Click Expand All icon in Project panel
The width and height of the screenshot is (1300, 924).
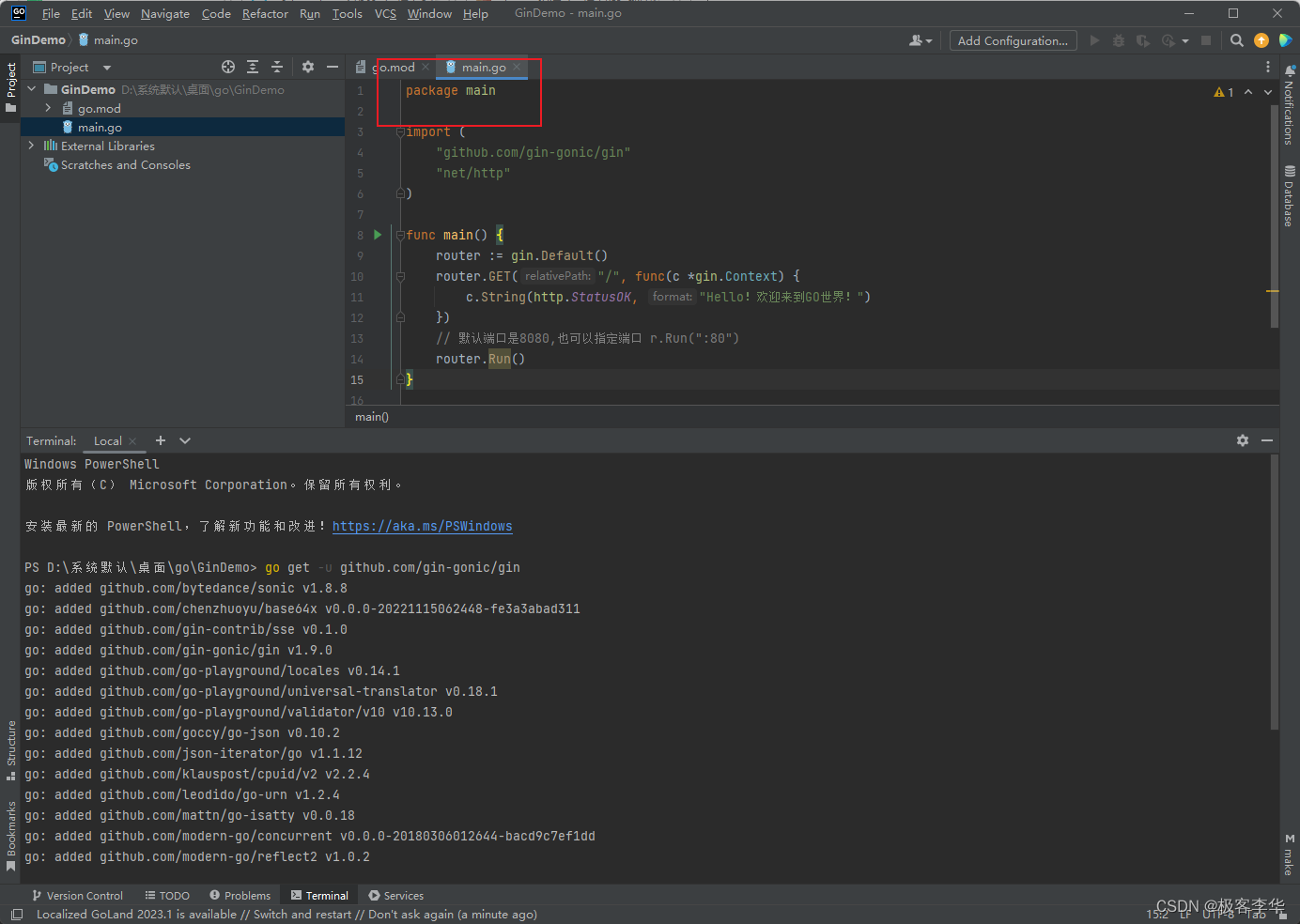point(253,67)
